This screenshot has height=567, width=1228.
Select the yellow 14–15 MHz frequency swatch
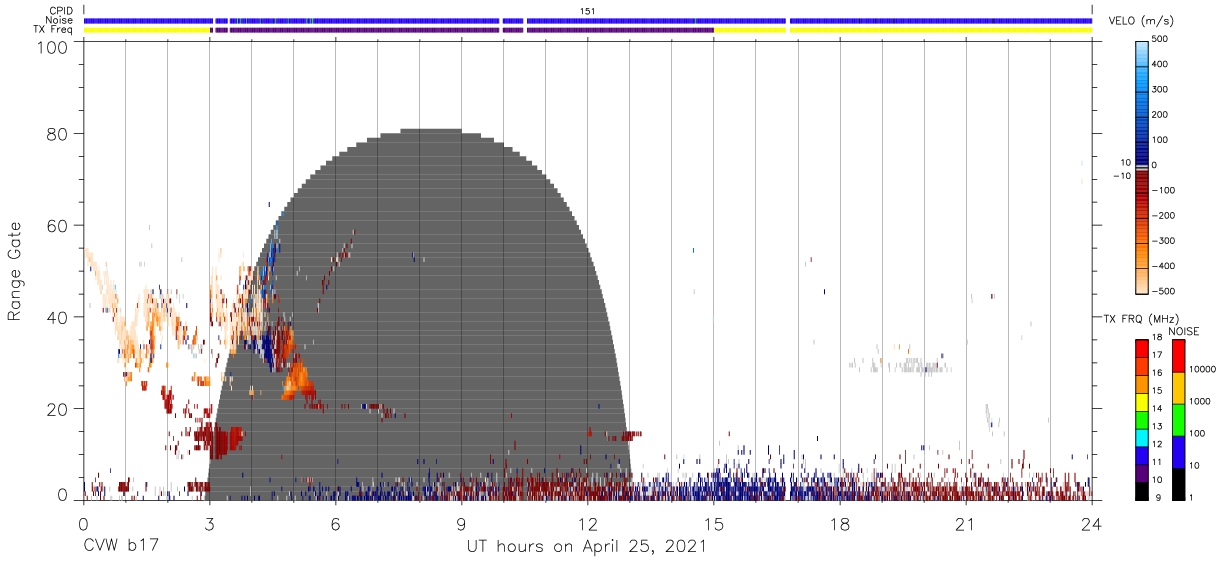tap(1142, 401)
